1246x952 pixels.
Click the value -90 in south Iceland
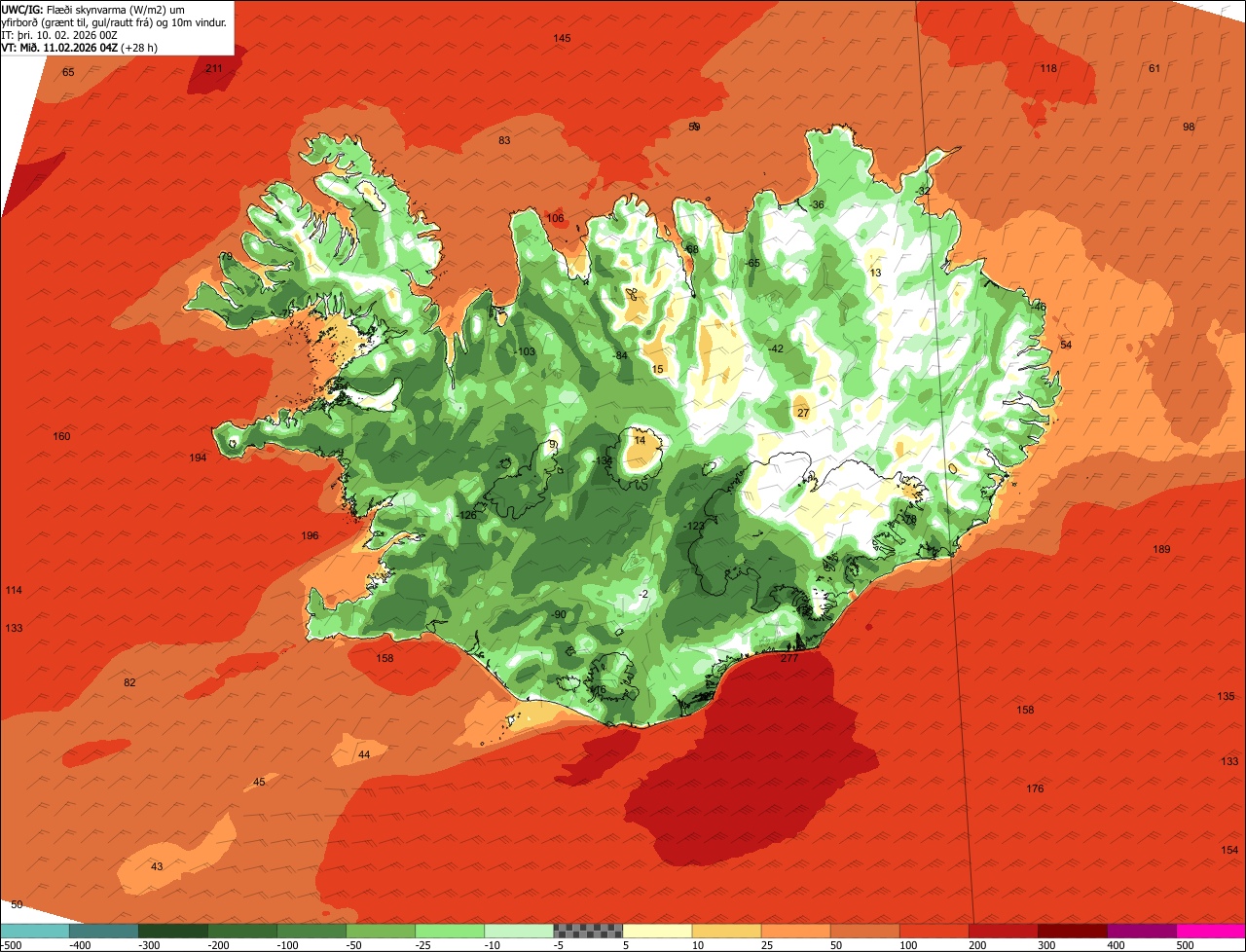(x=558, y=614)
